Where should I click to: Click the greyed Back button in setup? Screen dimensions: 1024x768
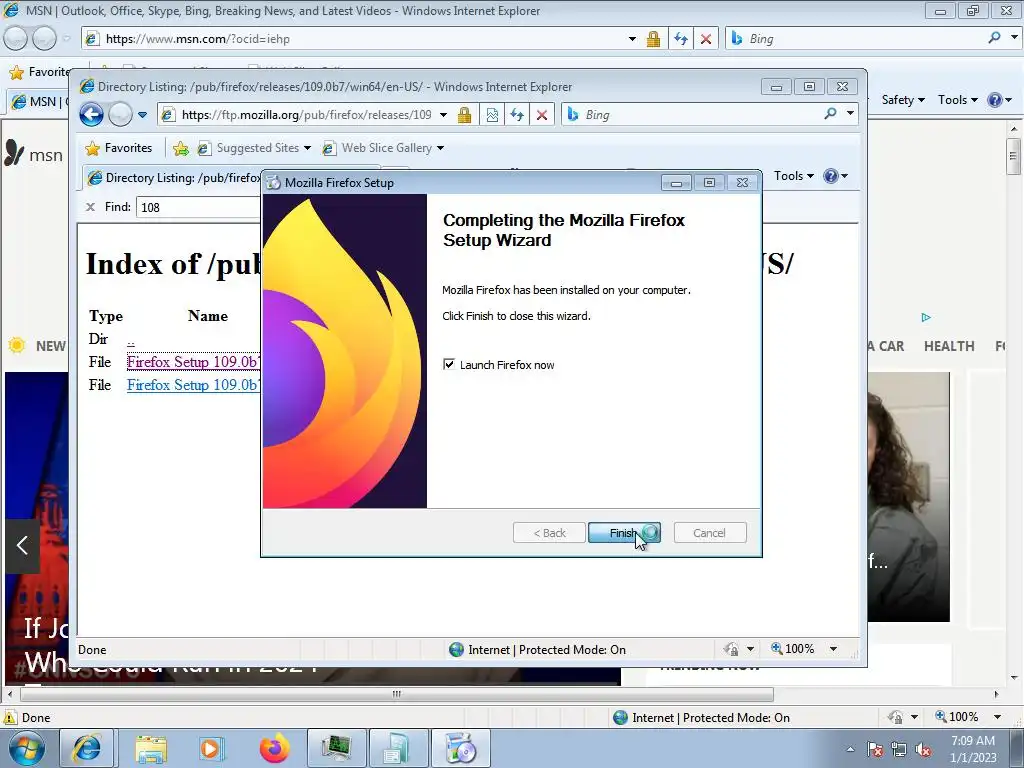pos(549,533)
